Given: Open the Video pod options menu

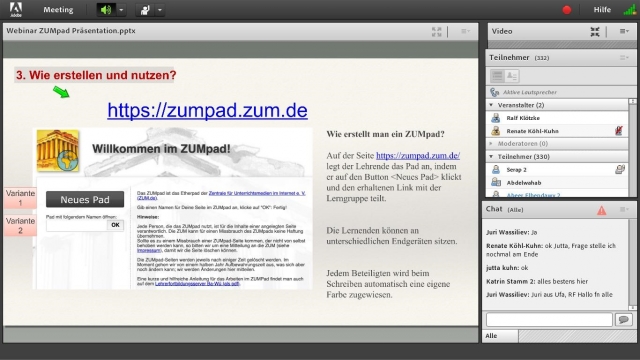Looking at the screenshot, I should tap(624, 31).
